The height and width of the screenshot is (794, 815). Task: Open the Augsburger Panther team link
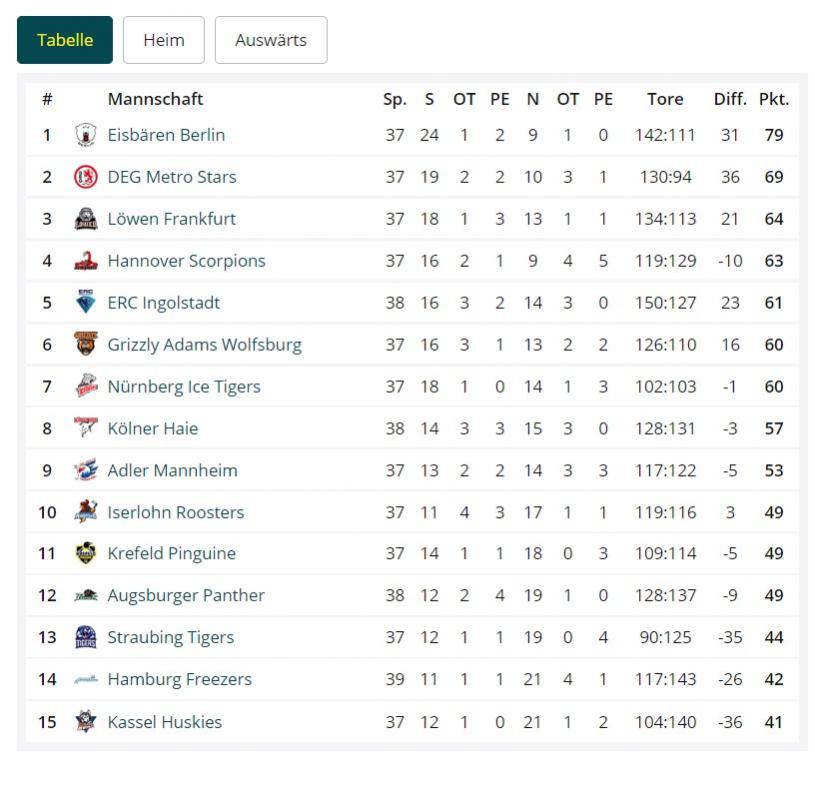[186, 595]
